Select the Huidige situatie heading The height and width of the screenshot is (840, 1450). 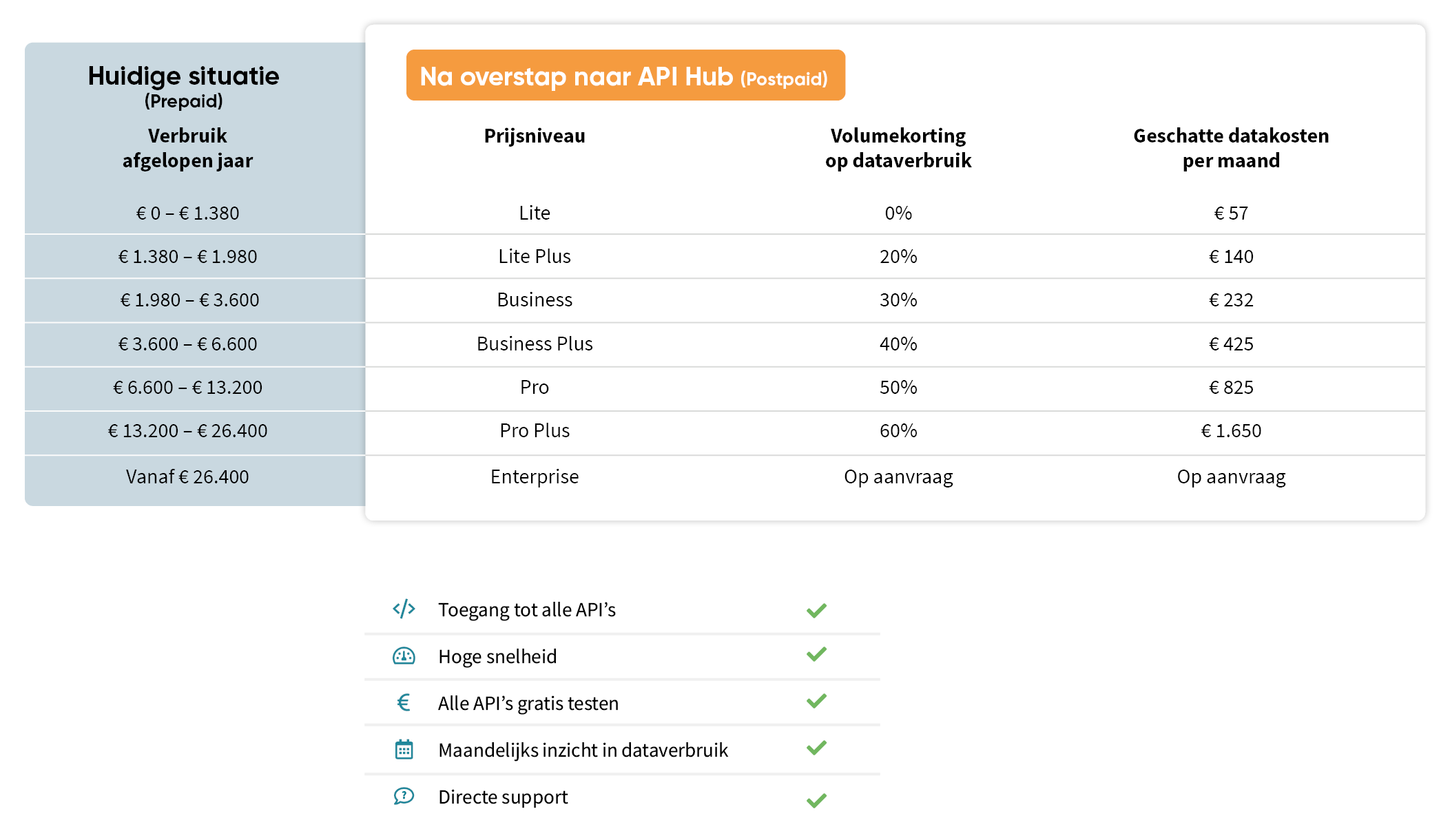click(x=183, y=76)
